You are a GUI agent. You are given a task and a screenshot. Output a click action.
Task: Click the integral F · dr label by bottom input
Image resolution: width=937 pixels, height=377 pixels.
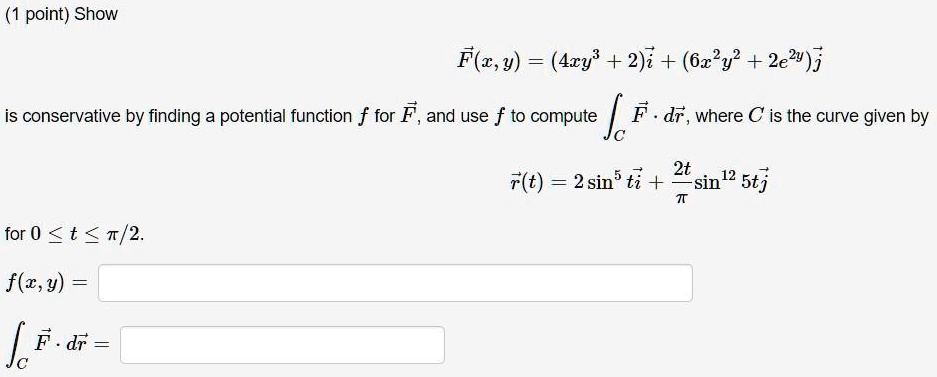pyautogui.click(x=57, y=345)
